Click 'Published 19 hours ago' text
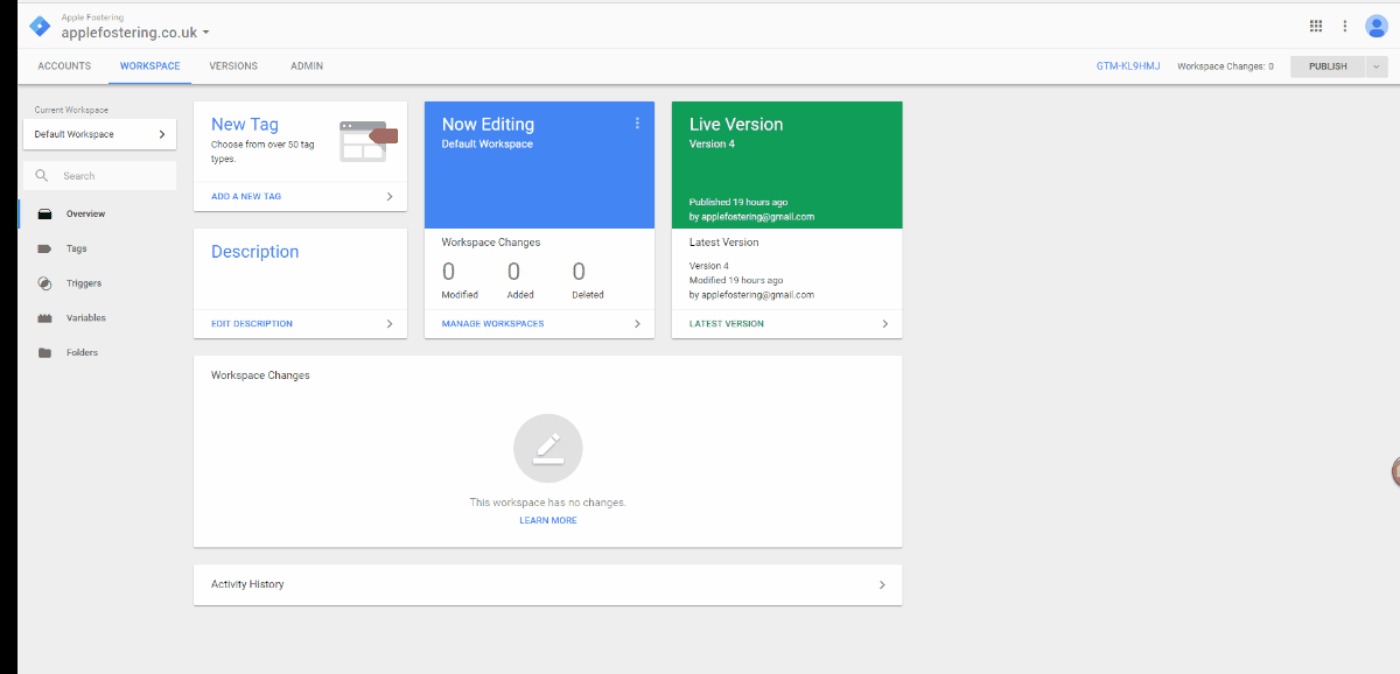This screenshot has width=1400, height=674. tap(738, 203)
